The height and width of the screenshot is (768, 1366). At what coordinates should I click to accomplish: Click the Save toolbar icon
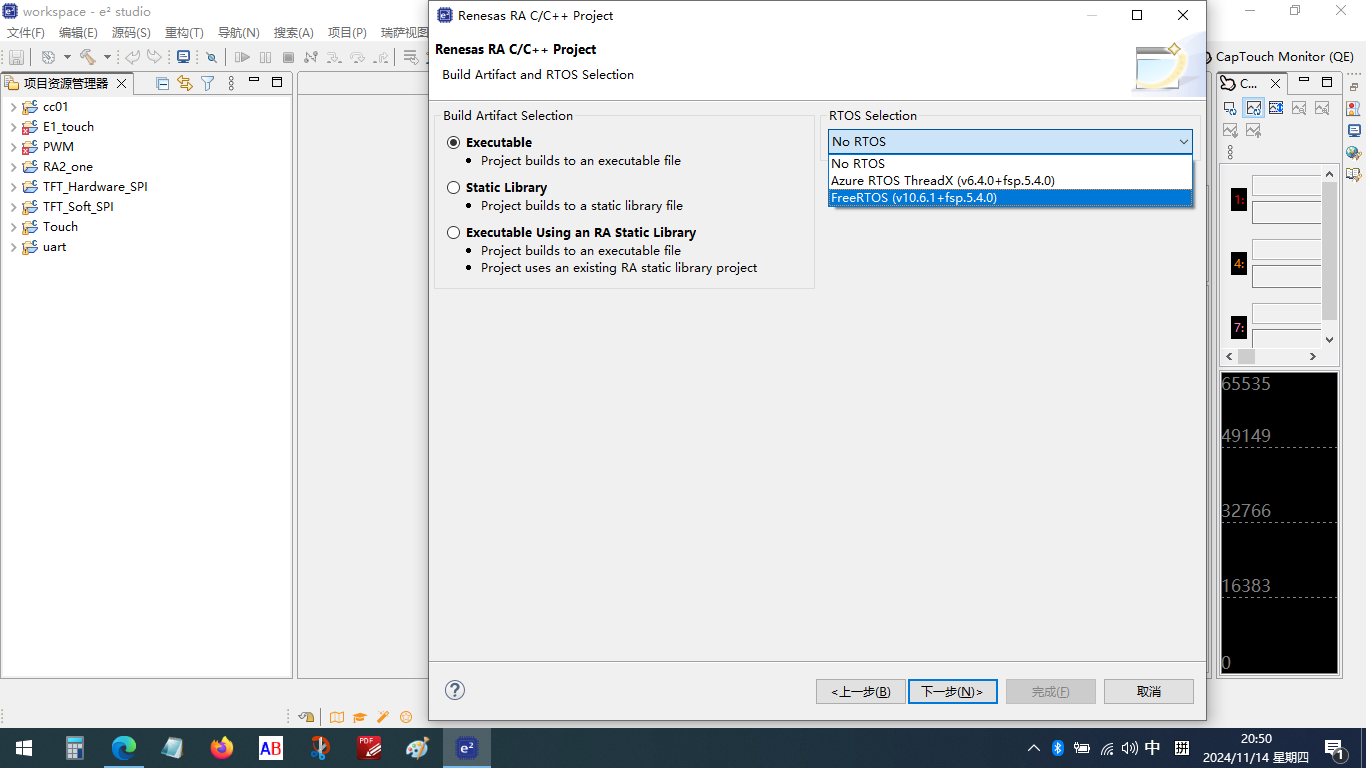pos(16,58)
